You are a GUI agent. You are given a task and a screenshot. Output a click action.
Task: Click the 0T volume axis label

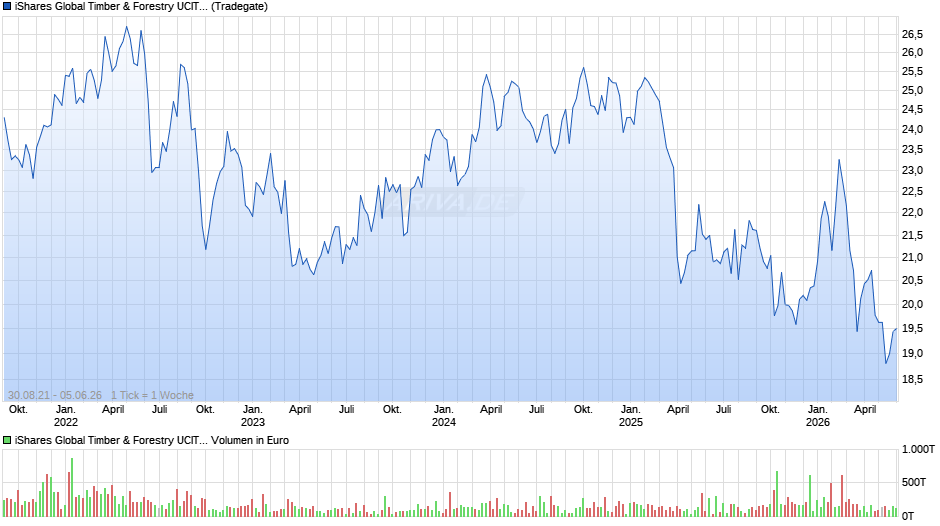click(x=908, y=516)
